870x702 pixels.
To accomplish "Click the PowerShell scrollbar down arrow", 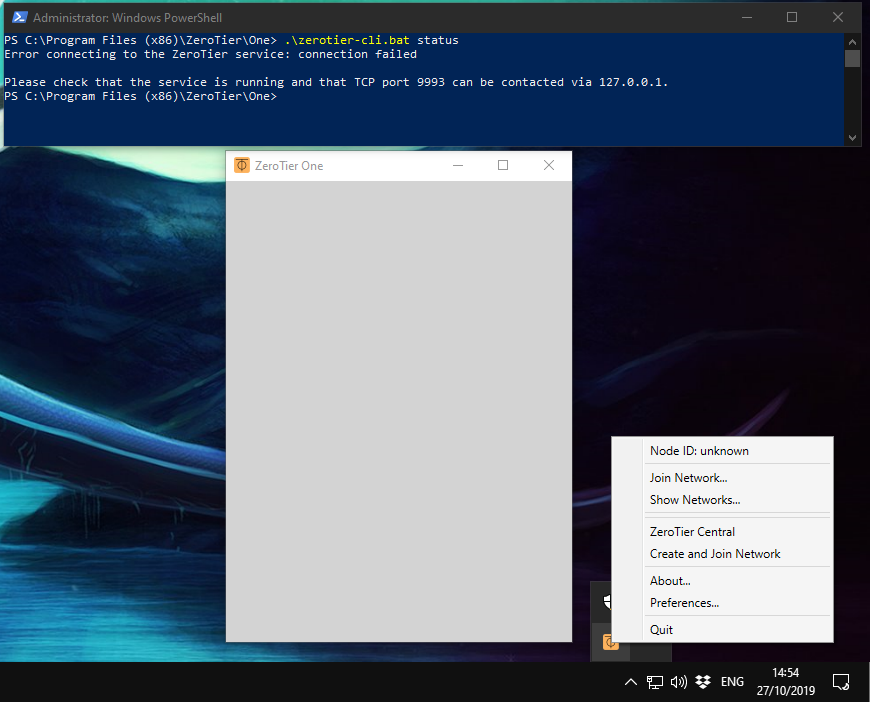I will point(852,138).
